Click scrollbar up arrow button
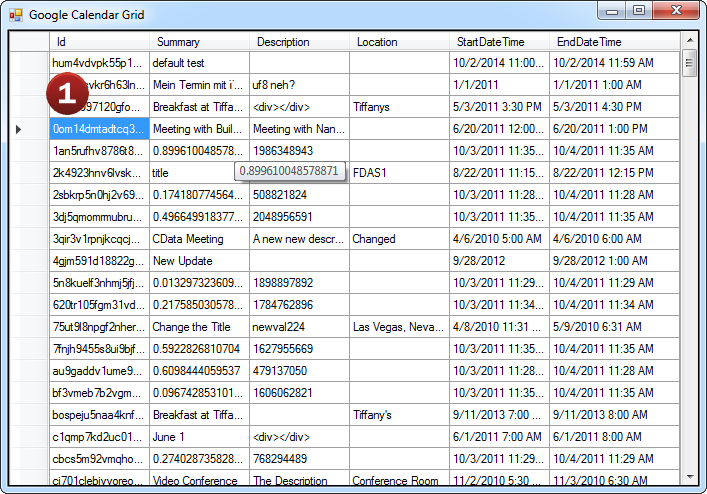The image size is (707, 494). click(689, 41)
